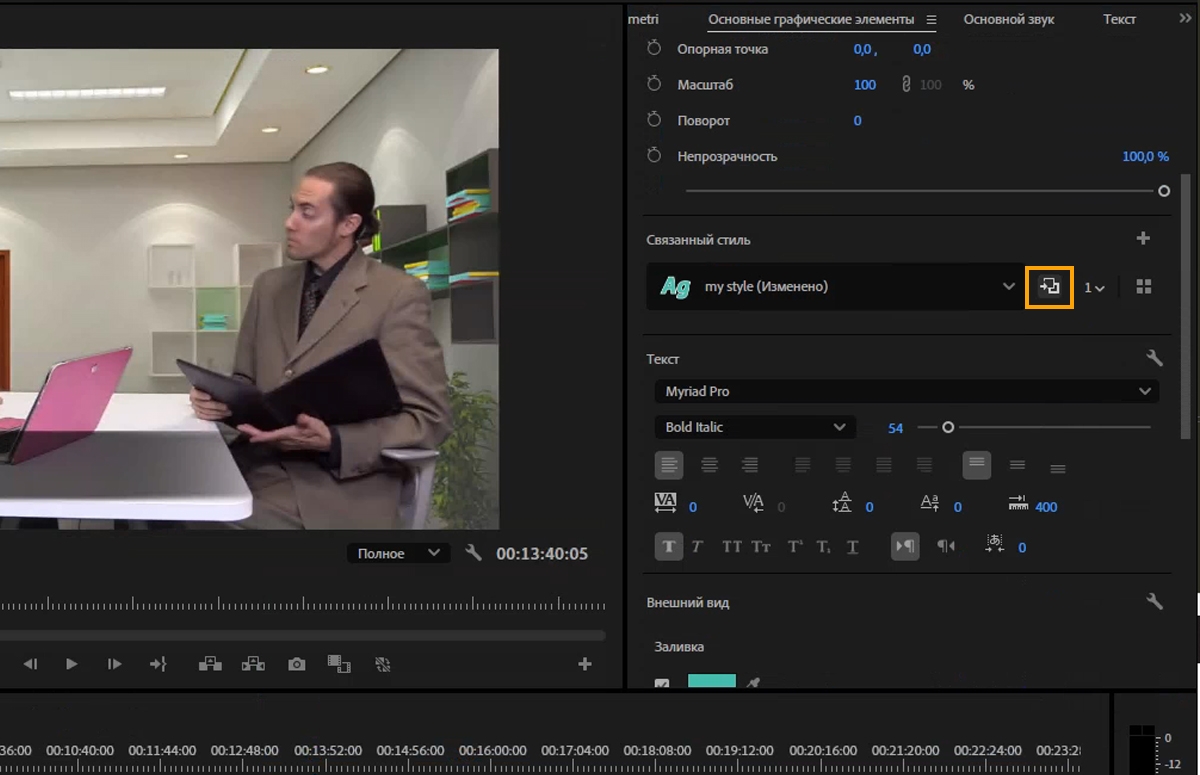Enable small caps Tт style
The image size is (1200, 775).
click(761, 547)
